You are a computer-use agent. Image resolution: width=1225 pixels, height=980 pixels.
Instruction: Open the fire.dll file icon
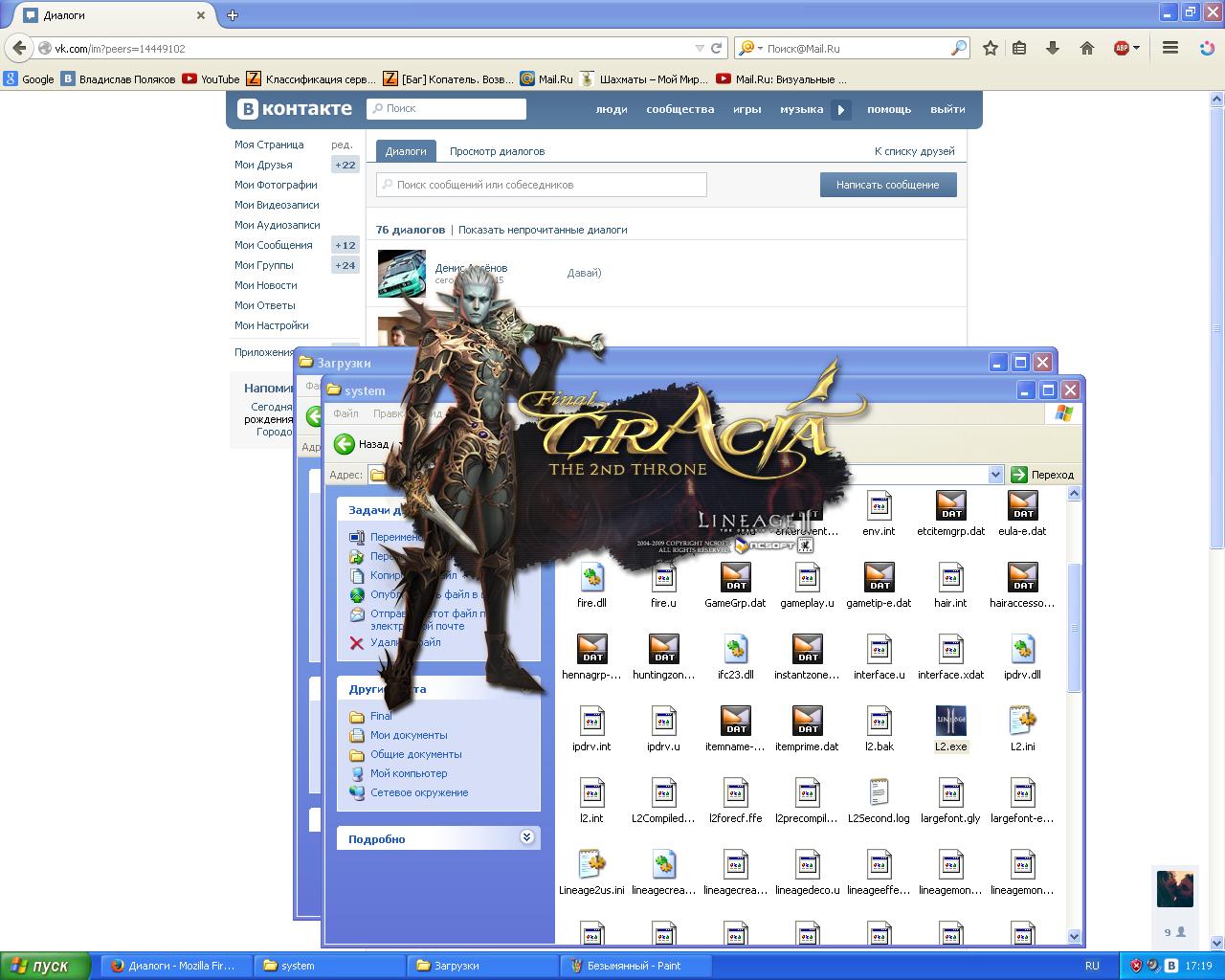(x=591, y=577)
